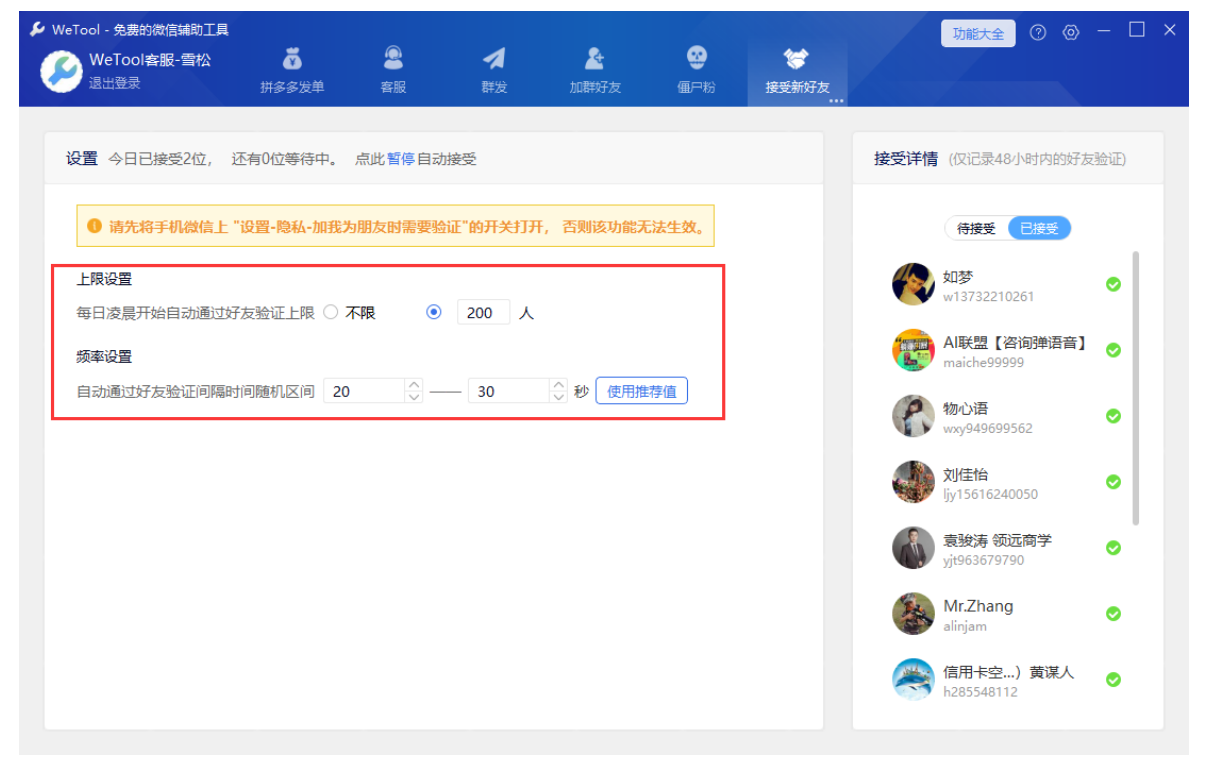
Task: Click the account name WeTool客服-雪松
Action: [x=150, y=60]
